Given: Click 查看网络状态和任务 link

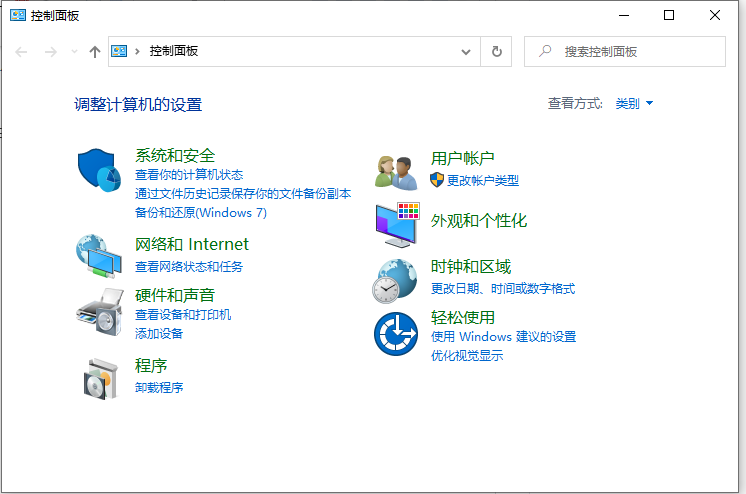Looking at the screenshot, I should tap(189, 266).
